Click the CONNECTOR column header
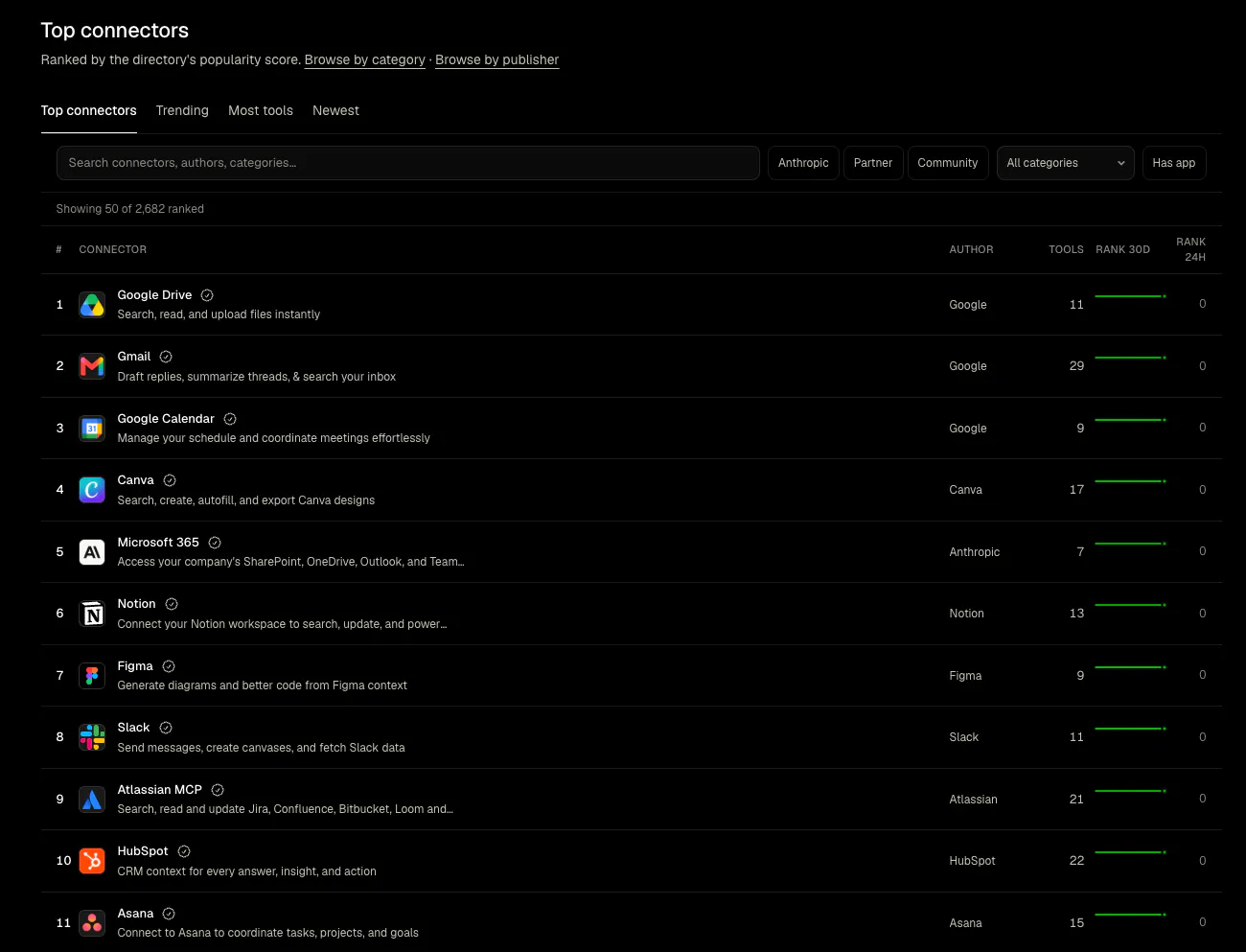 (113, 249)
